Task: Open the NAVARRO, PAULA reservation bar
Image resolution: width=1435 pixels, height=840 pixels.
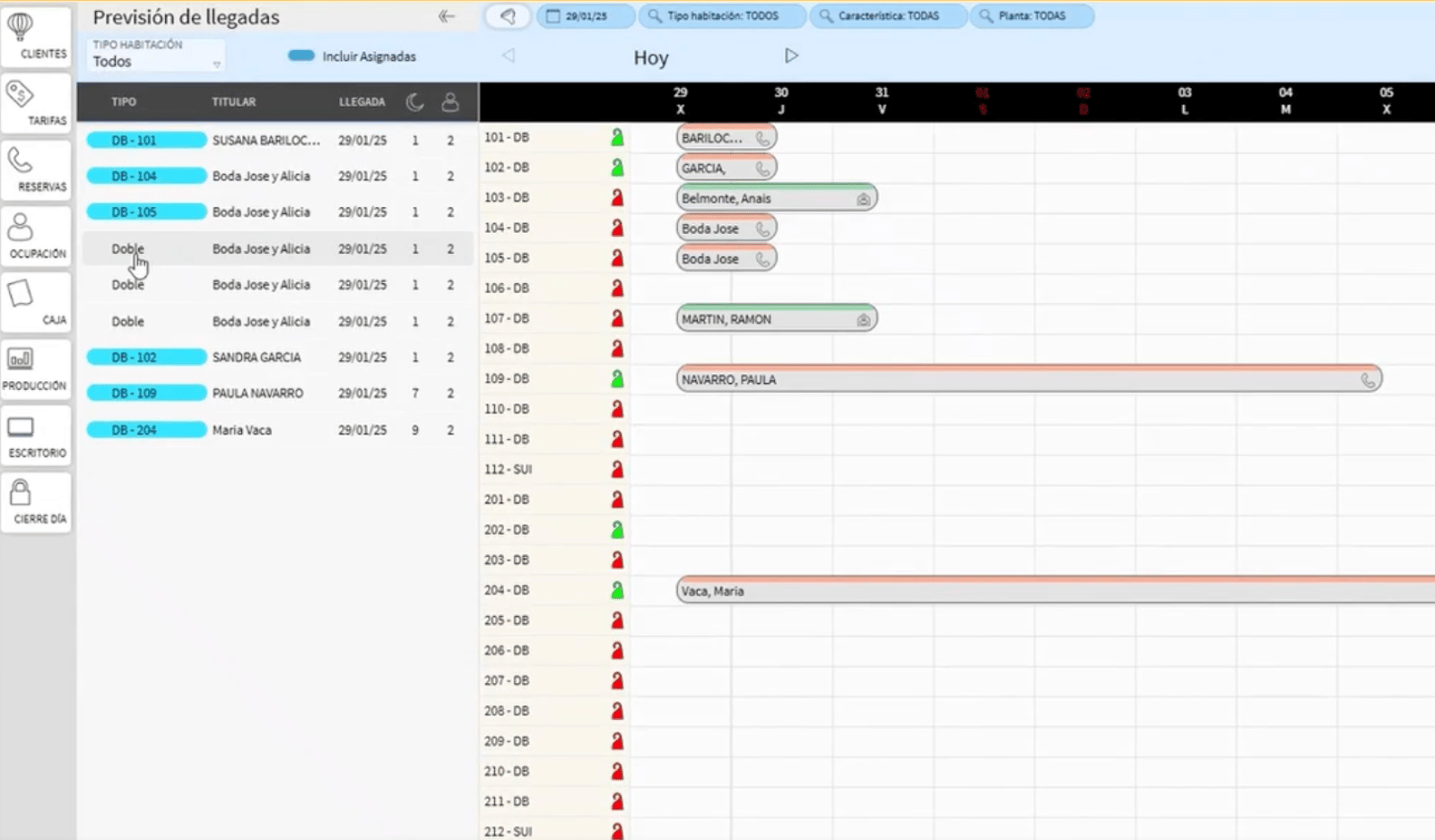Action: tap(1029, 379)
